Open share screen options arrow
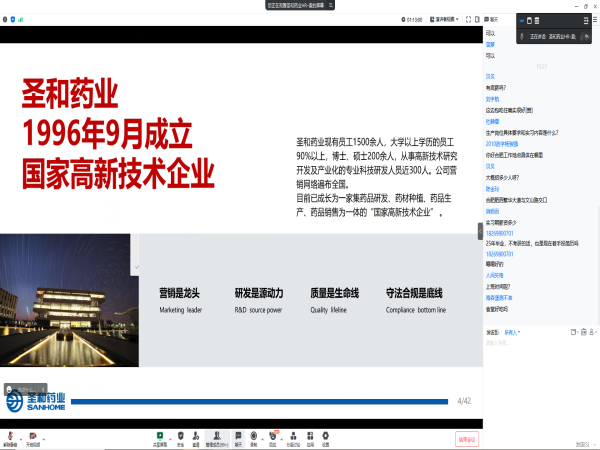Viewport: 600px width, 450px height. 170,439
